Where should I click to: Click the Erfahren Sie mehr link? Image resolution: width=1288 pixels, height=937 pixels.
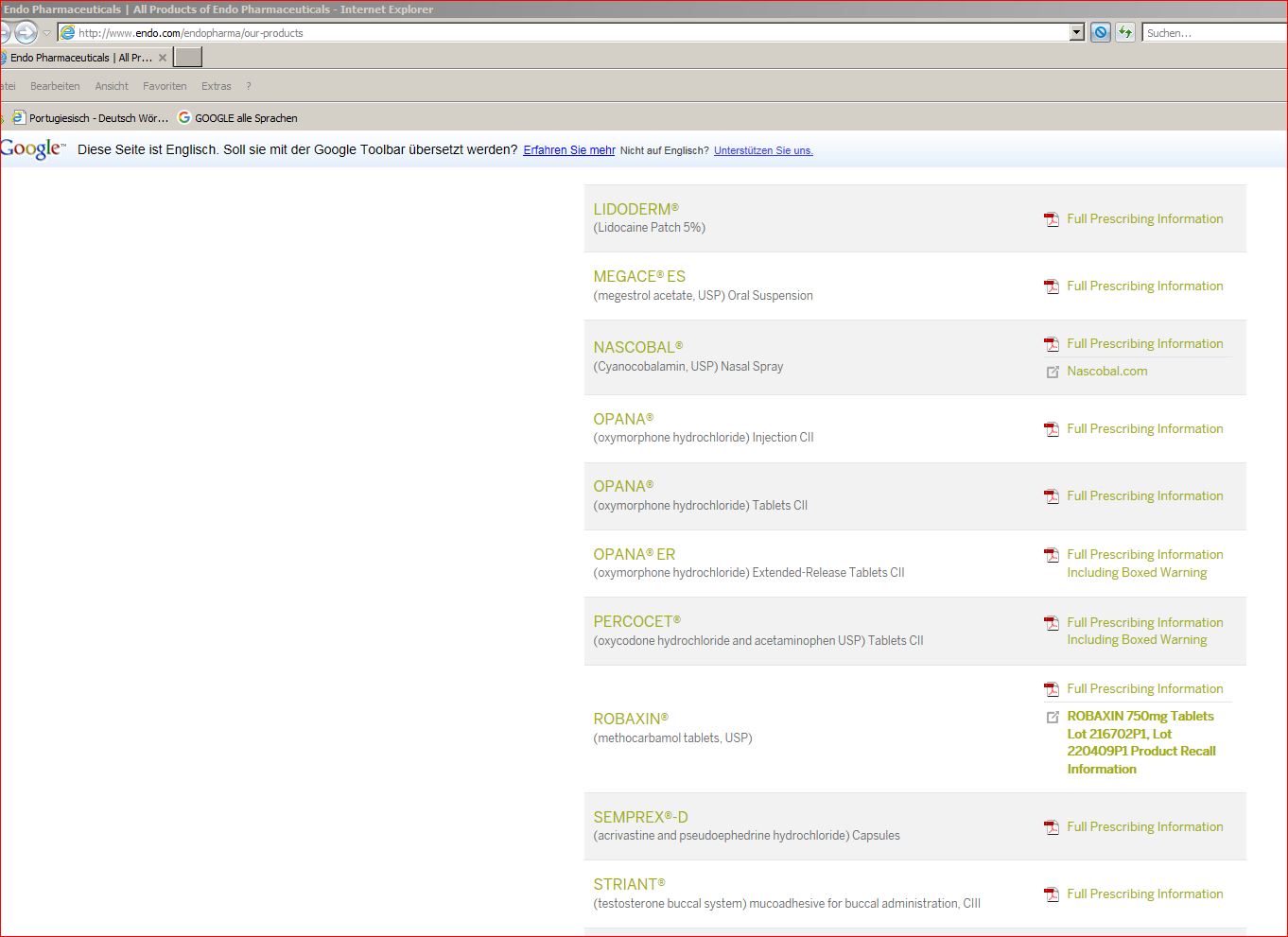pos(569,150)
